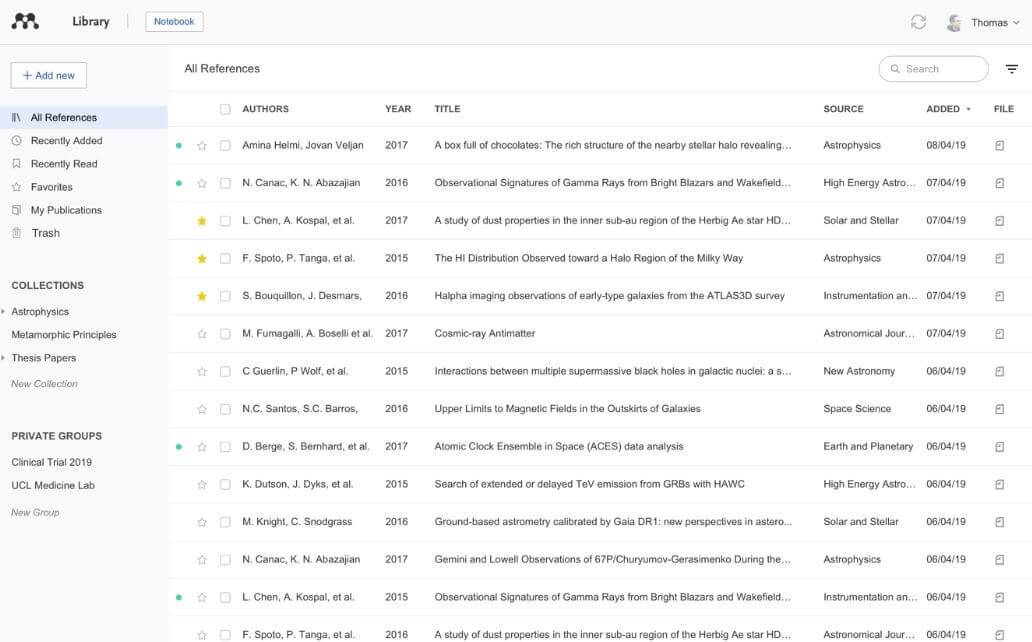Tick the select-all checkbox in header
This screenshot has width=1032, height=642.
point(225,109)
